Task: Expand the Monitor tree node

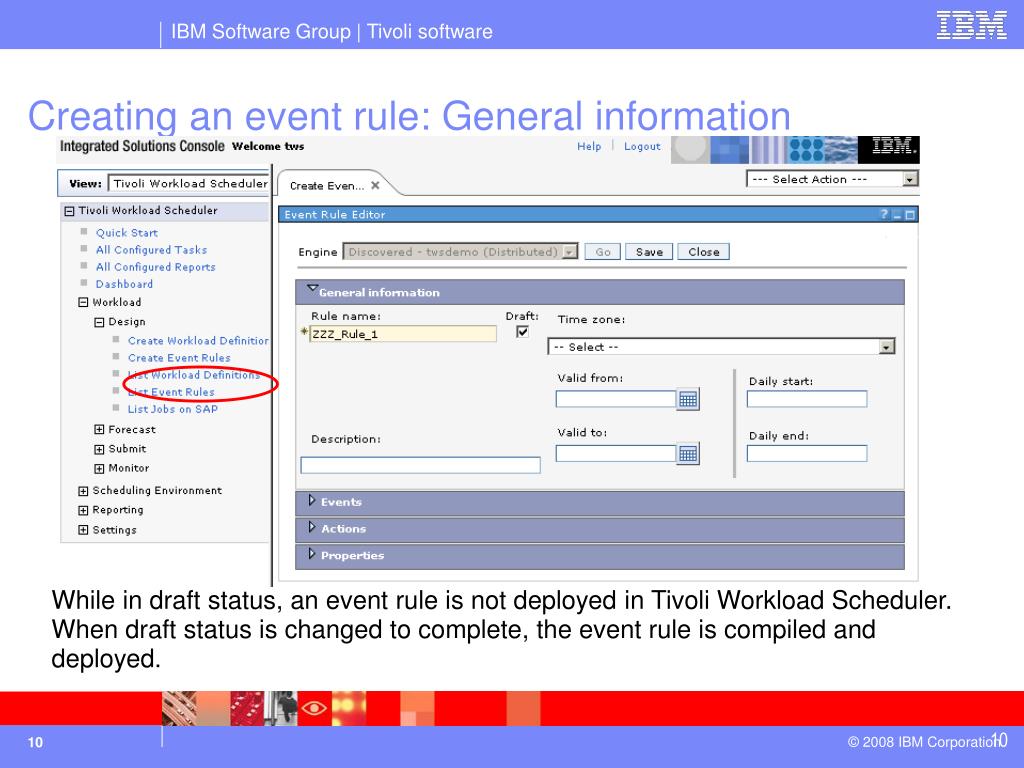Action: tap(99, 468)
